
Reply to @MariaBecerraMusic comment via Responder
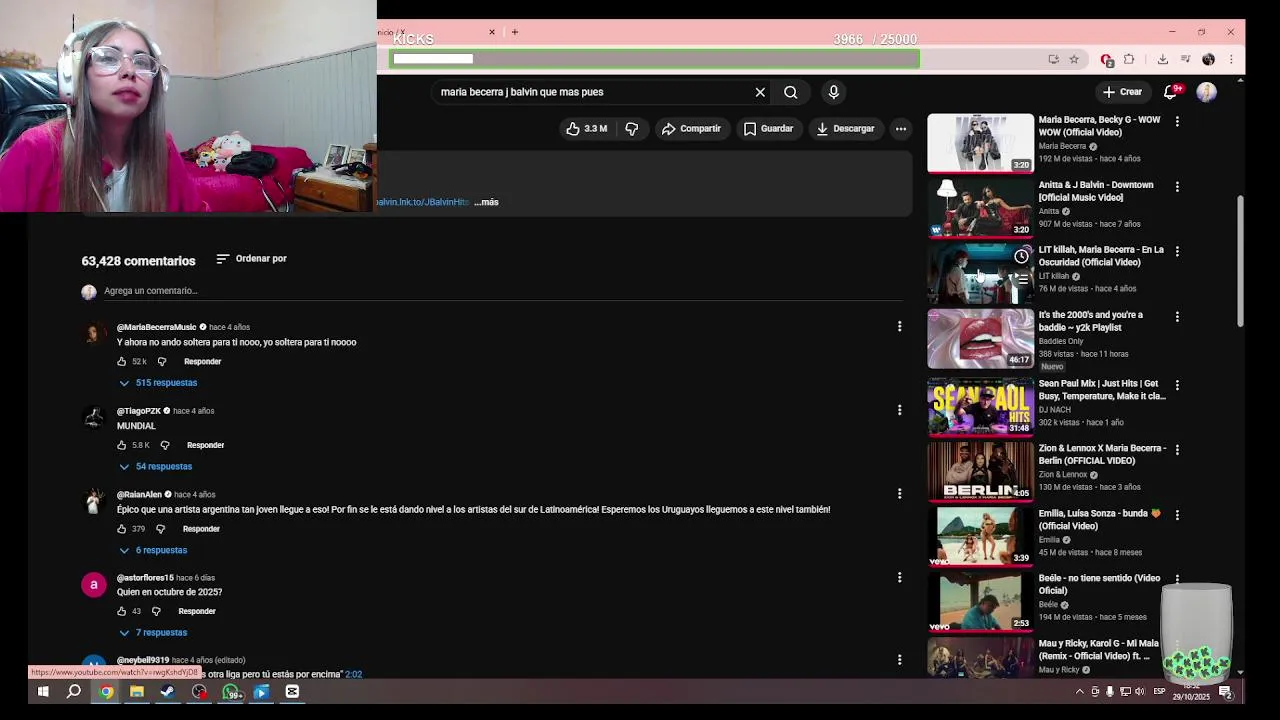[x=202, y=361]
